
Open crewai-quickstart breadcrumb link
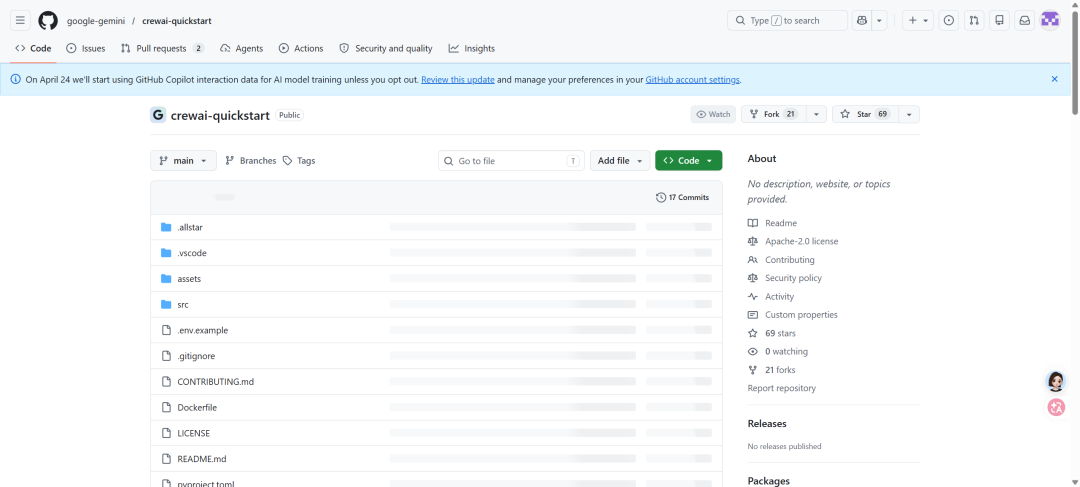177,21
